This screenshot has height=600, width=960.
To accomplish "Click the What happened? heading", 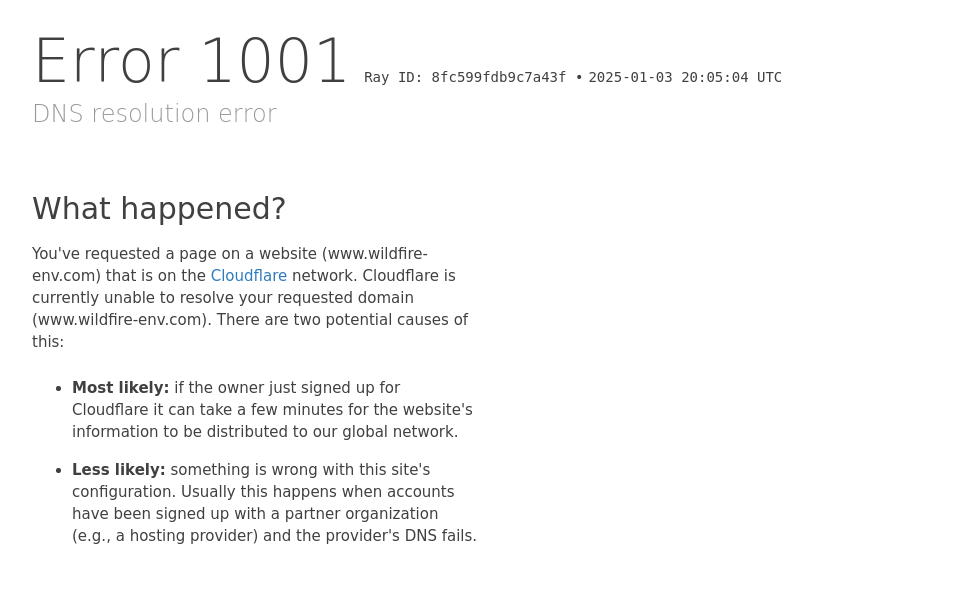I will (159, 209).
